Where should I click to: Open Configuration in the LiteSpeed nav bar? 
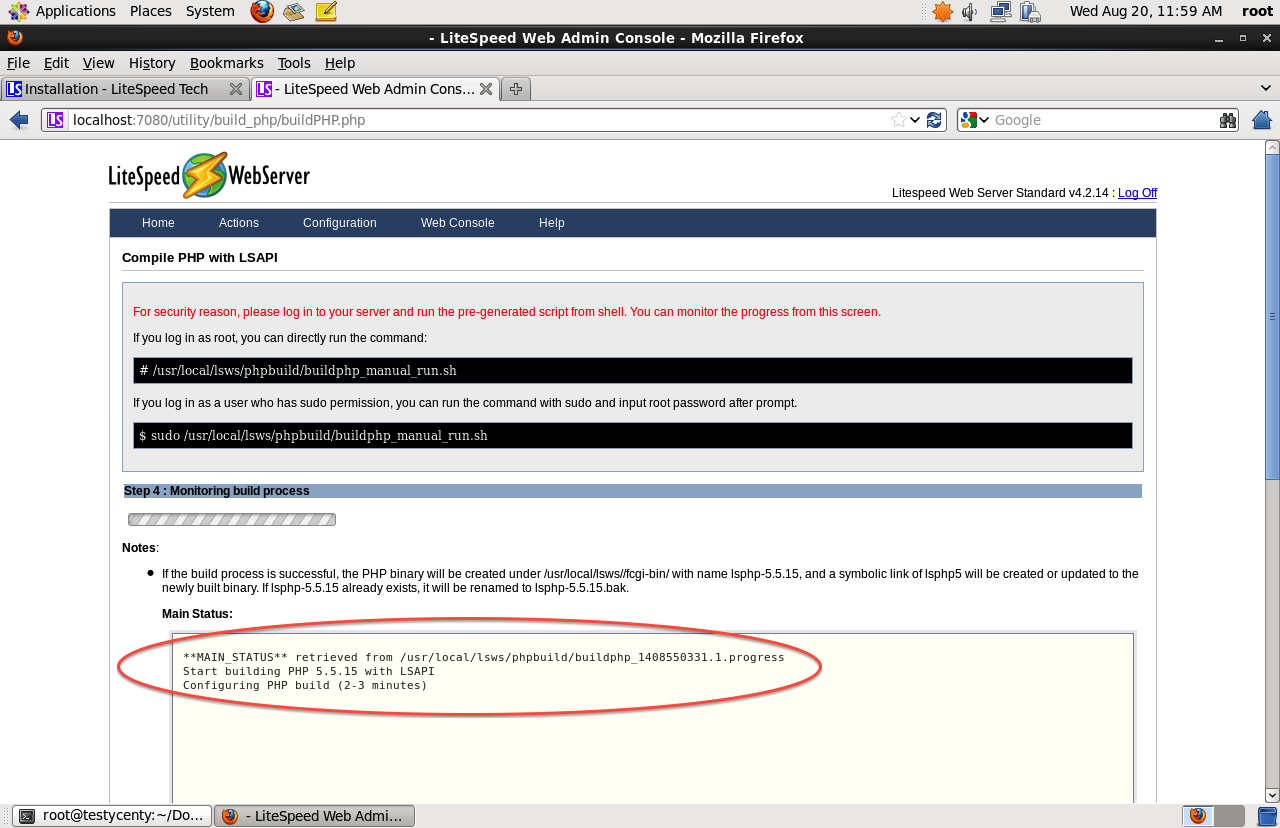(340, 223)
